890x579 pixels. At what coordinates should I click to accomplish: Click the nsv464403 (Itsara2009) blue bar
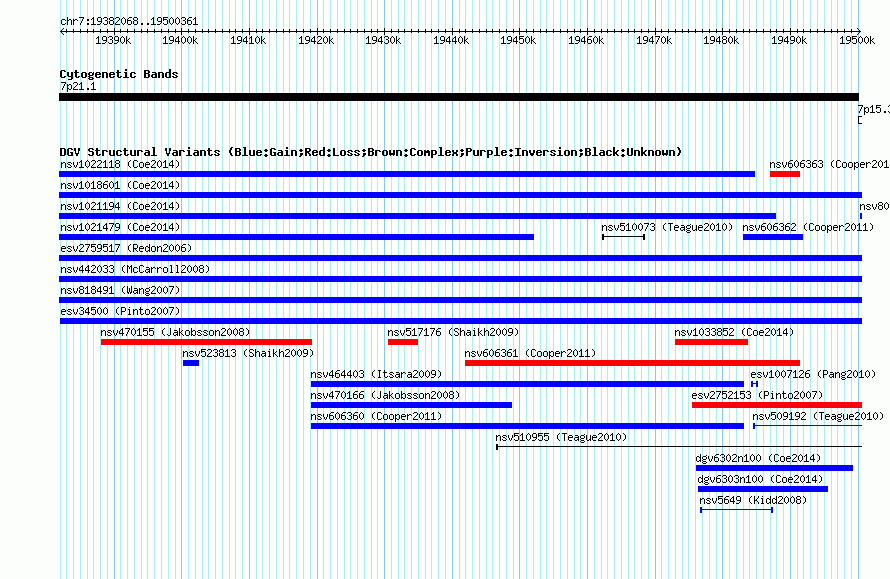pyautogui.click(x=527, y=384)
